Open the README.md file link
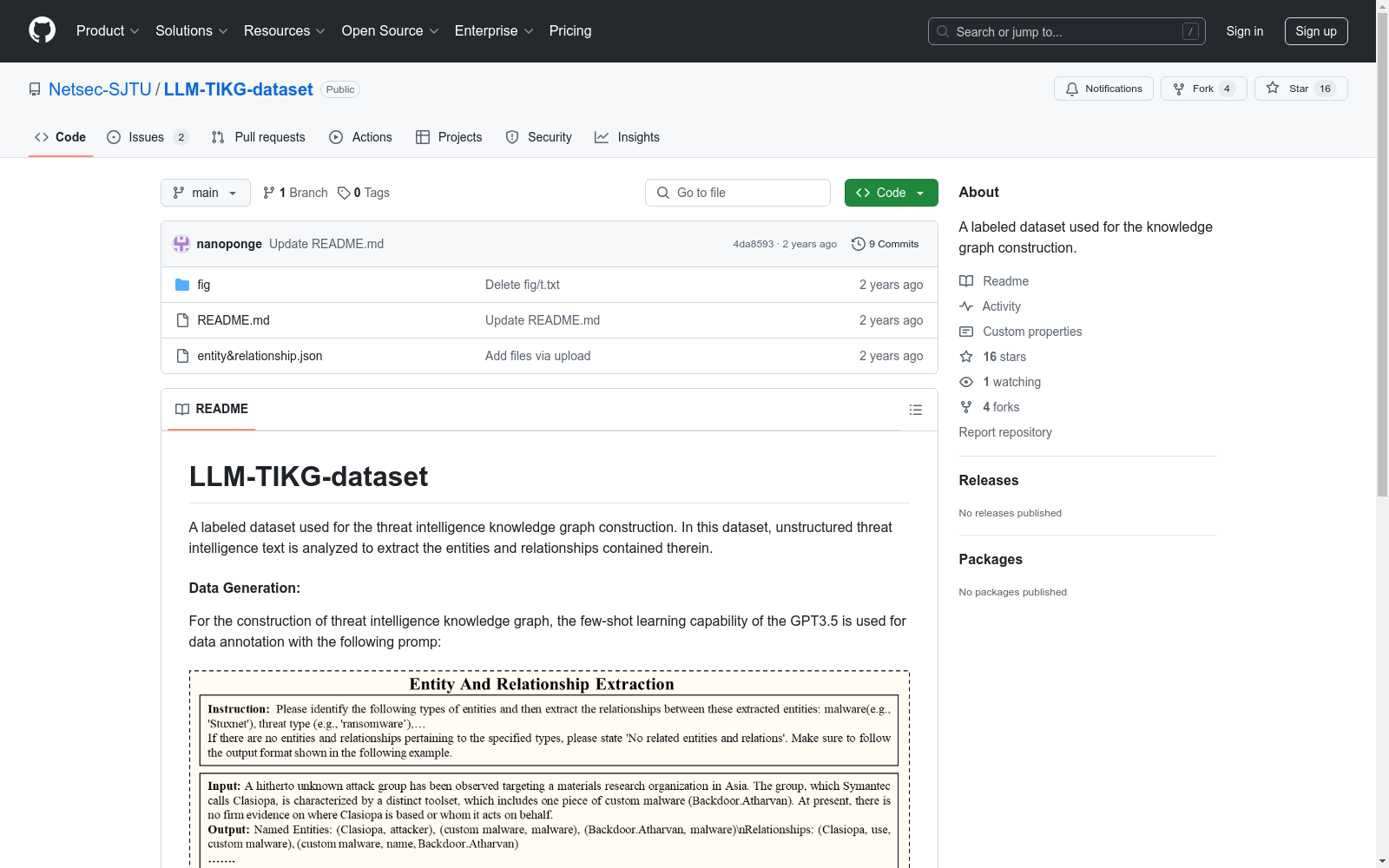The image size is (1389, 868). tap(234, 320)
